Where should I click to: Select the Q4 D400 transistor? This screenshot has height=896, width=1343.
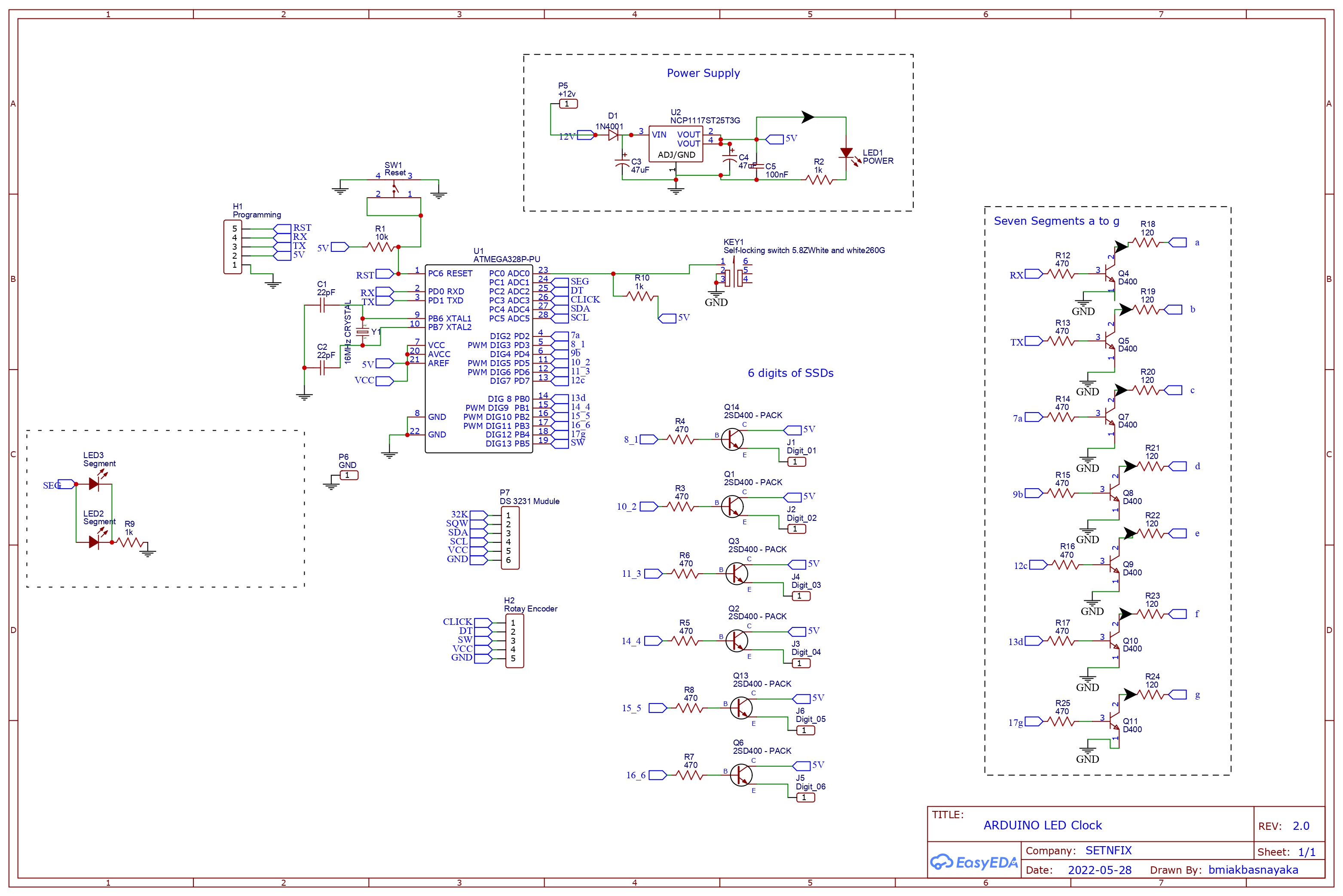1109,274
